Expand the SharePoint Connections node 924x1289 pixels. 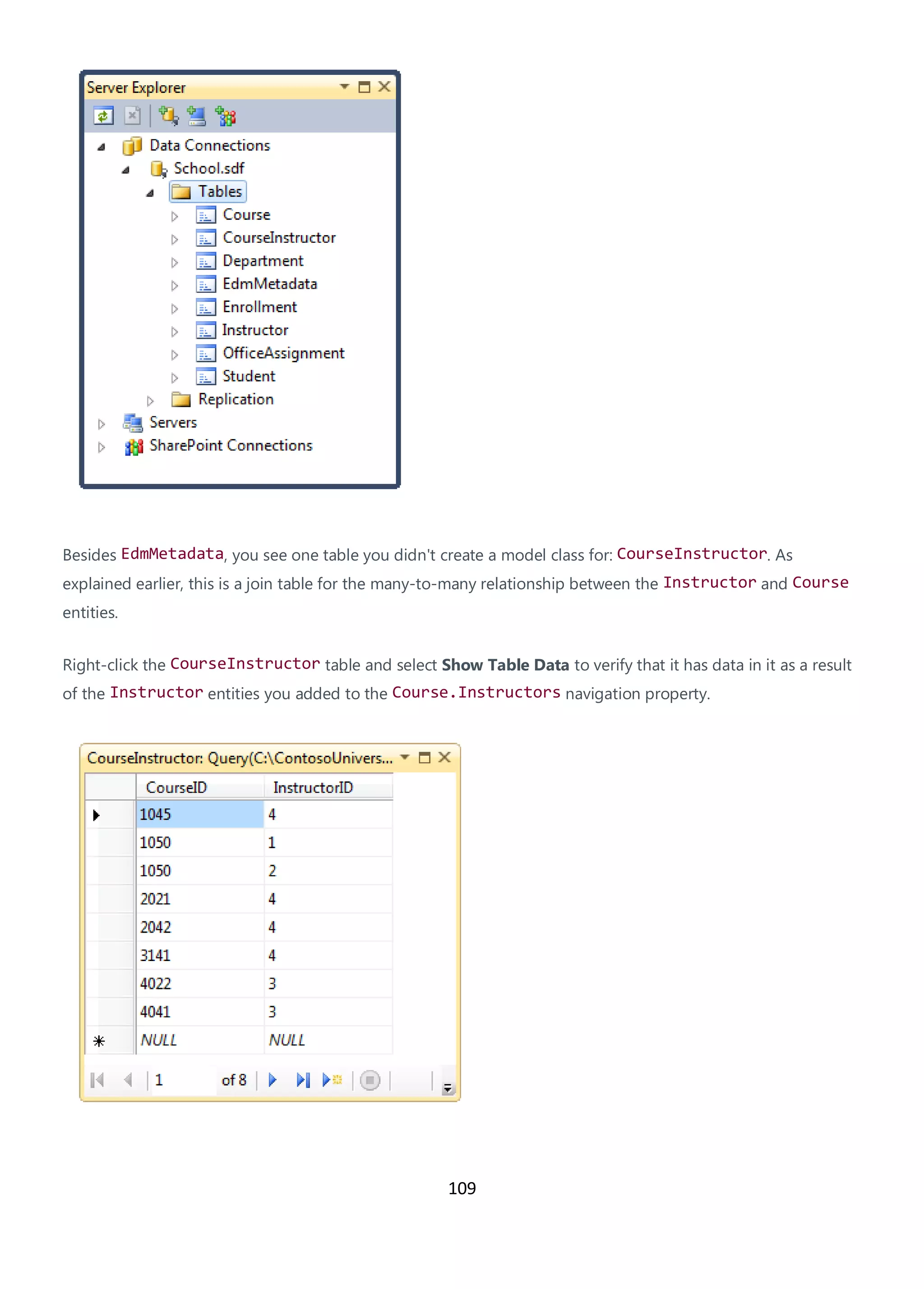coord(101,447)
